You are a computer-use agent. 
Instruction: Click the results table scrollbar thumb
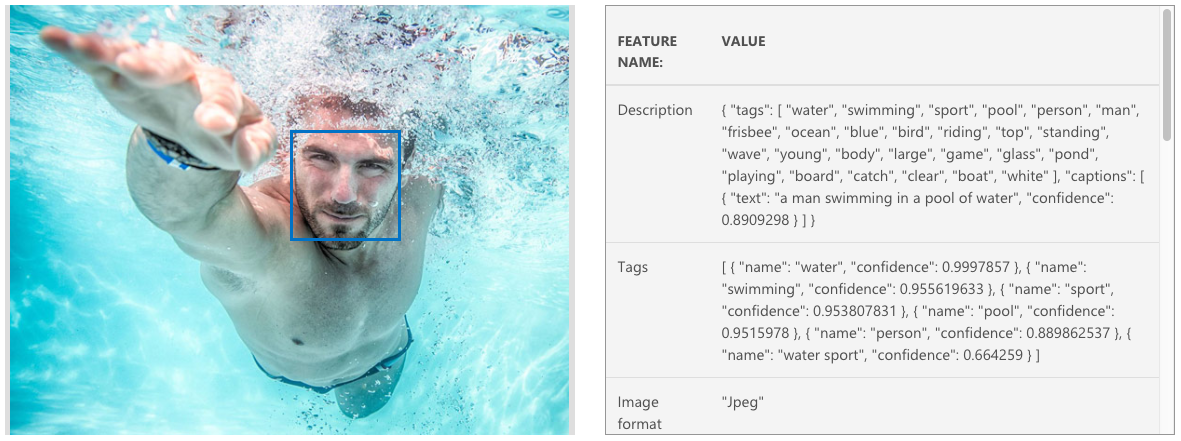pyautogui.click(x=1166, y=75)
